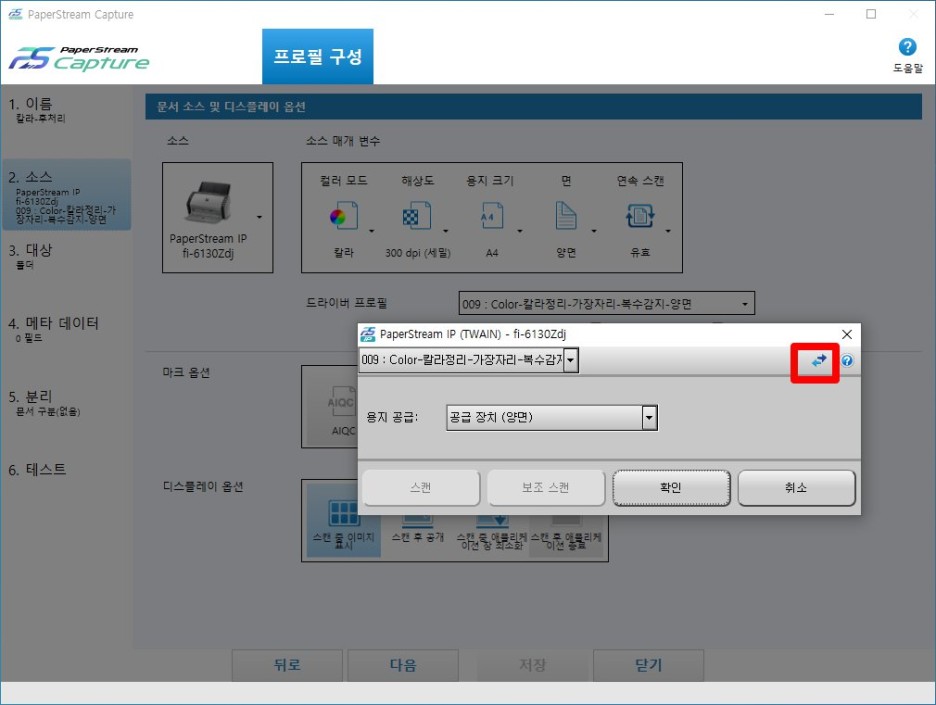Click the 저장 button

[x=532, y=665]
